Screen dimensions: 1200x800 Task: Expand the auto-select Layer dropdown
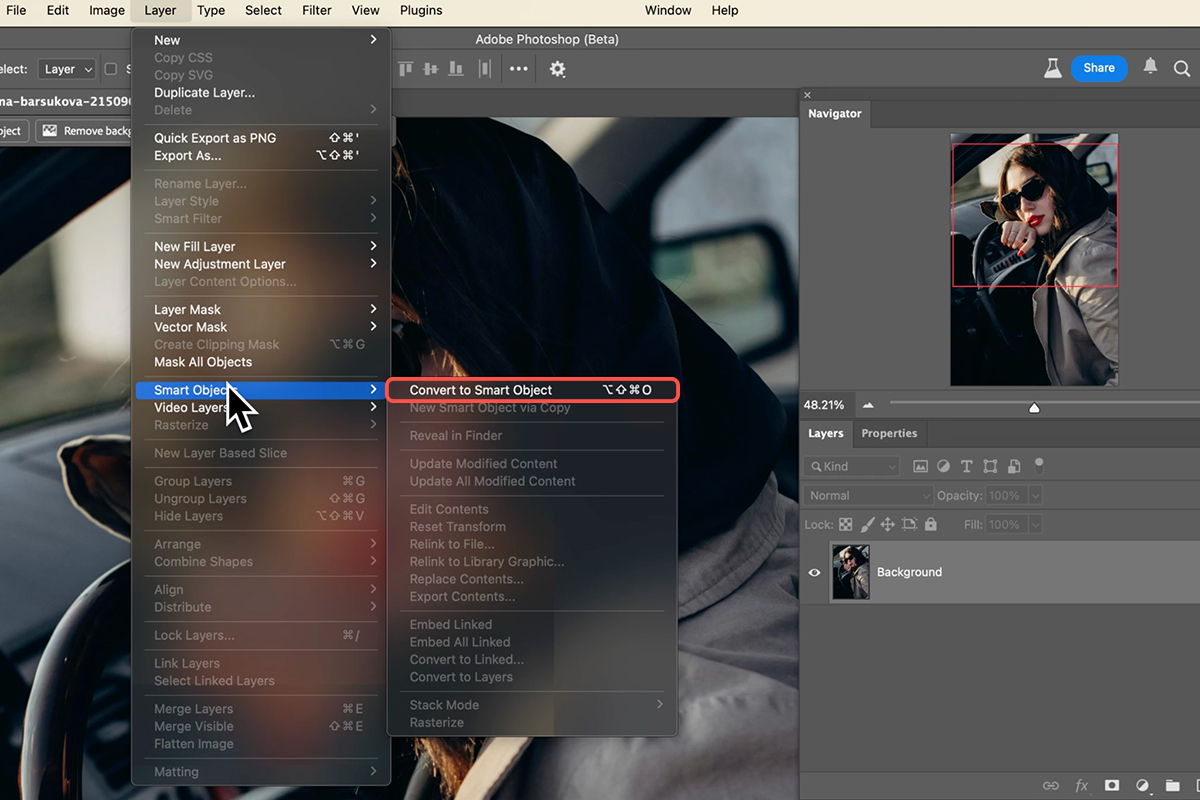click(x=67, y=69)
